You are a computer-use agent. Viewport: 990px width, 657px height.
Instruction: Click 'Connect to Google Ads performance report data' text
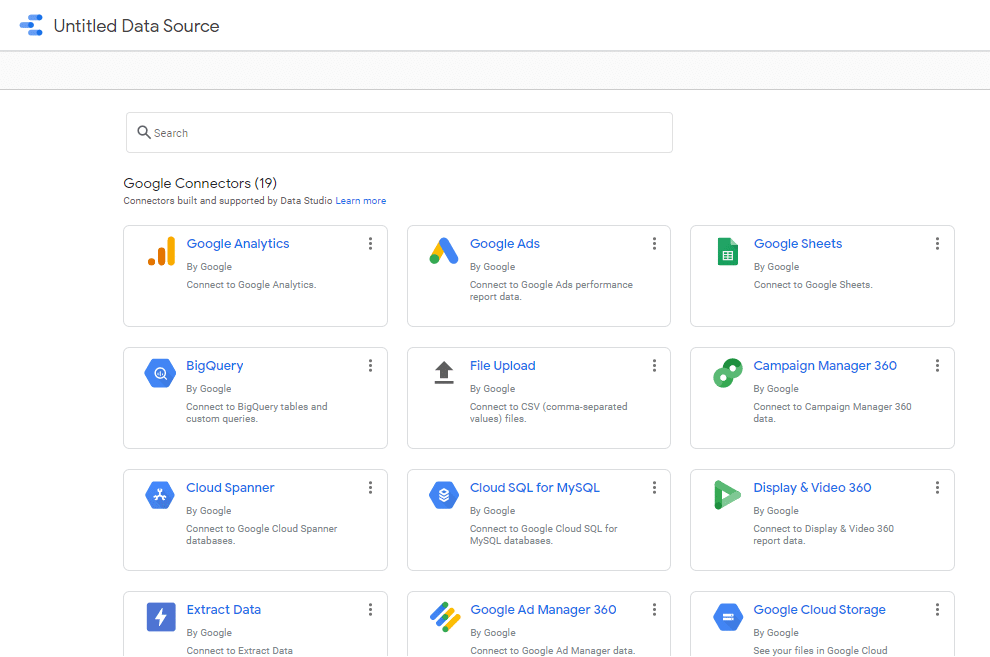point(551,291)
